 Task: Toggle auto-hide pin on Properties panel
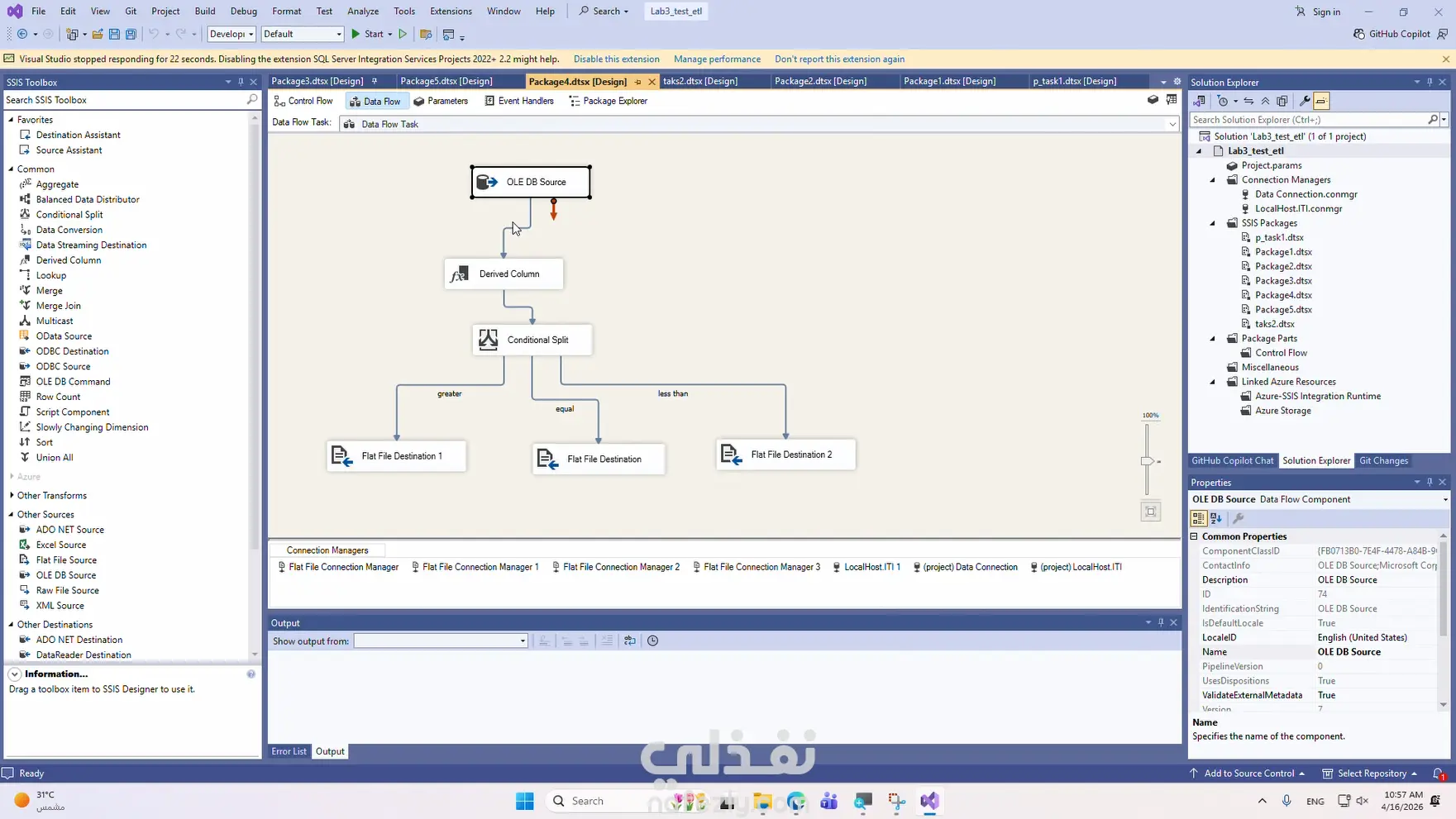[x=1430, y=482]
